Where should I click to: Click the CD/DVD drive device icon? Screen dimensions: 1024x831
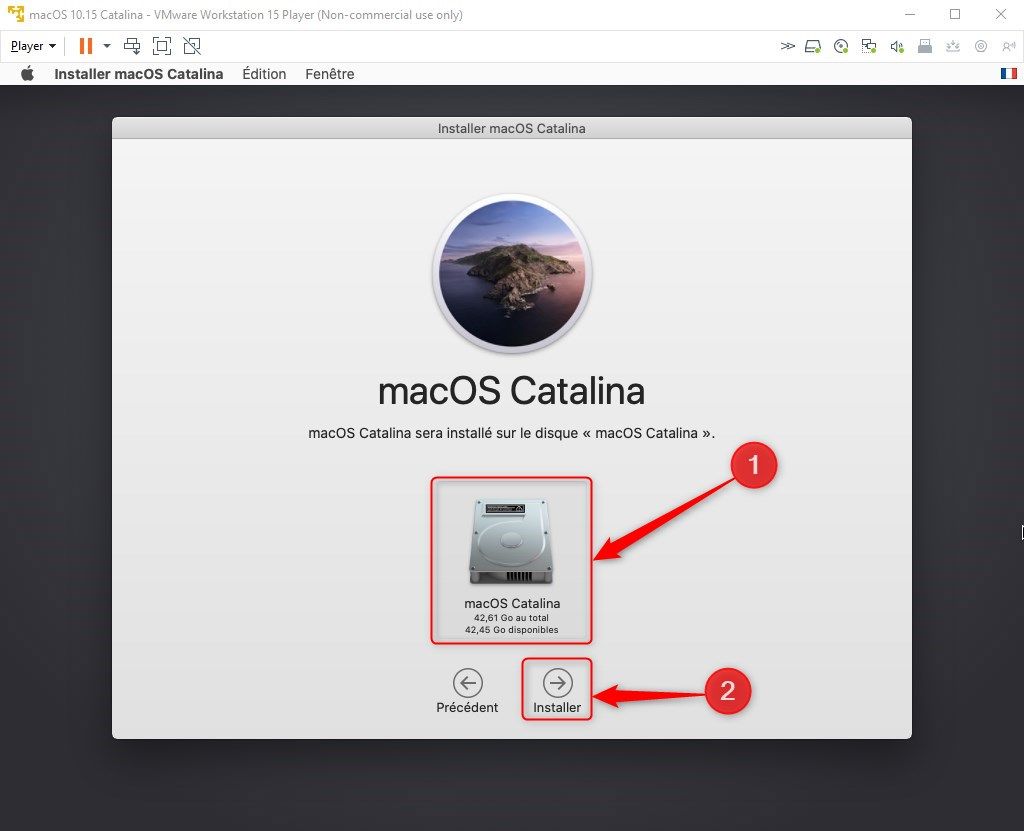click(841, 46)
